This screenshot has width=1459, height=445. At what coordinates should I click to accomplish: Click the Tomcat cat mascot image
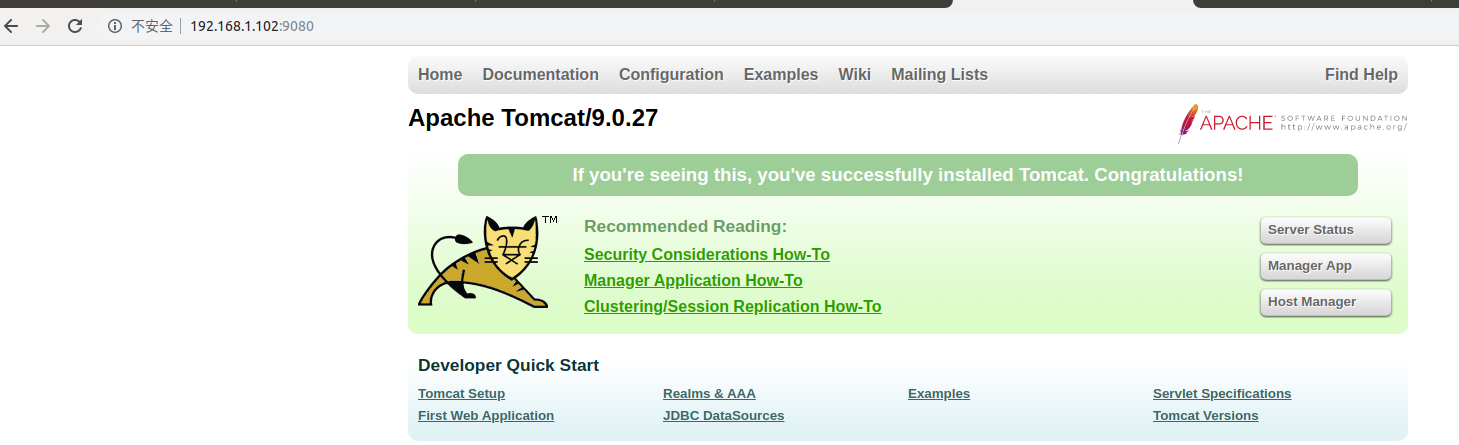(487, 261)
